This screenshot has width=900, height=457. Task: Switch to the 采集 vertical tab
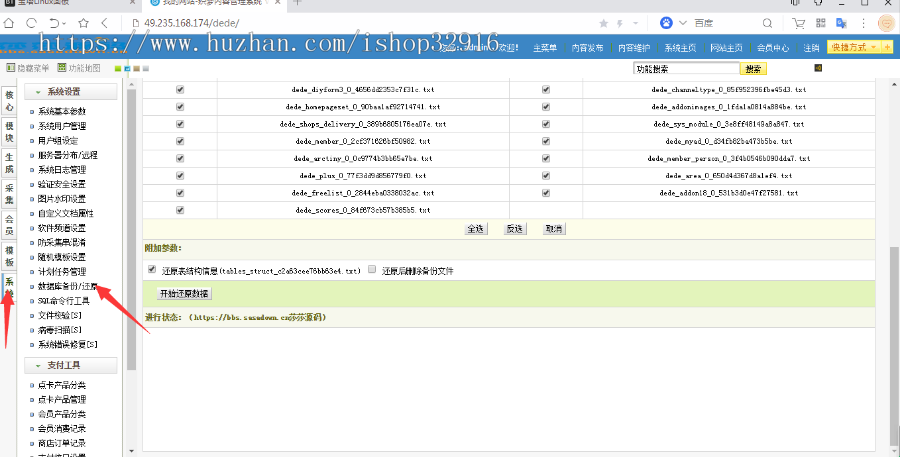click(x=9, y=194)
